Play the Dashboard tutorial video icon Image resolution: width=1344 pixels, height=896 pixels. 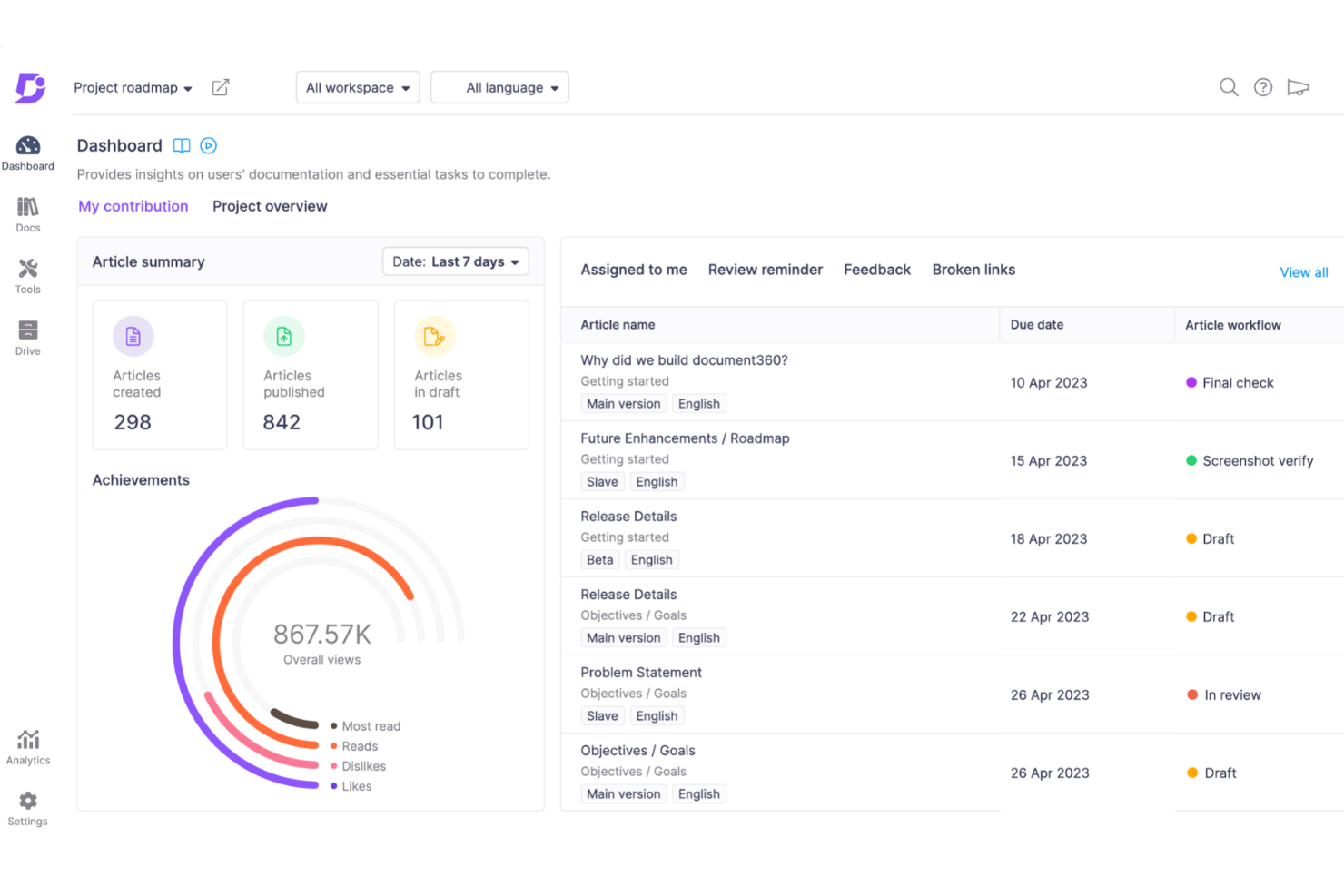coord(208,145)
